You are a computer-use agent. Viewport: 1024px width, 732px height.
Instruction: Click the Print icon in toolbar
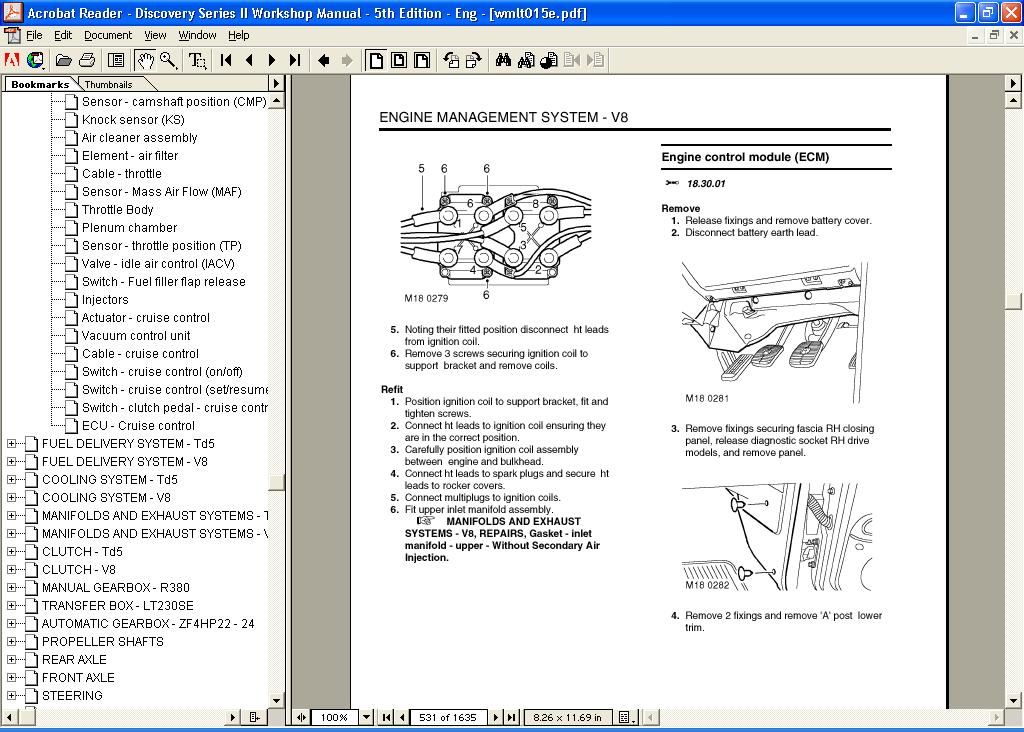(x=87, y=61)
